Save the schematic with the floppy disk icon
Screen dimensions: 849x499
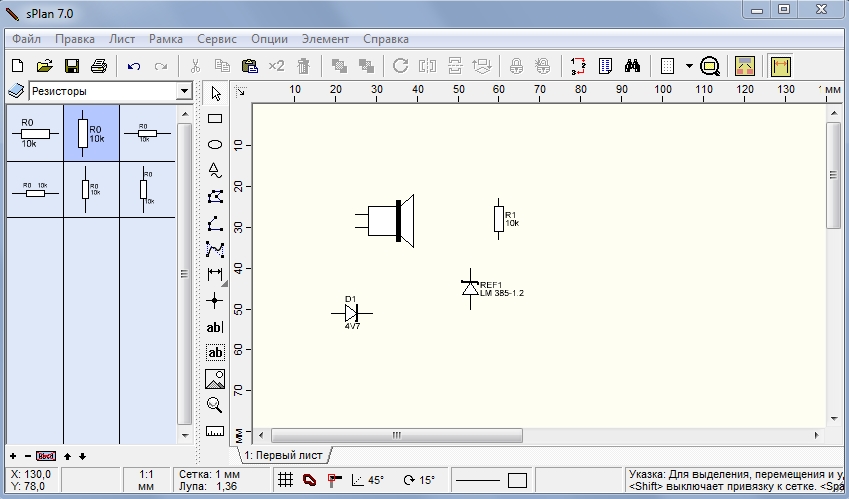click(71, 66)
